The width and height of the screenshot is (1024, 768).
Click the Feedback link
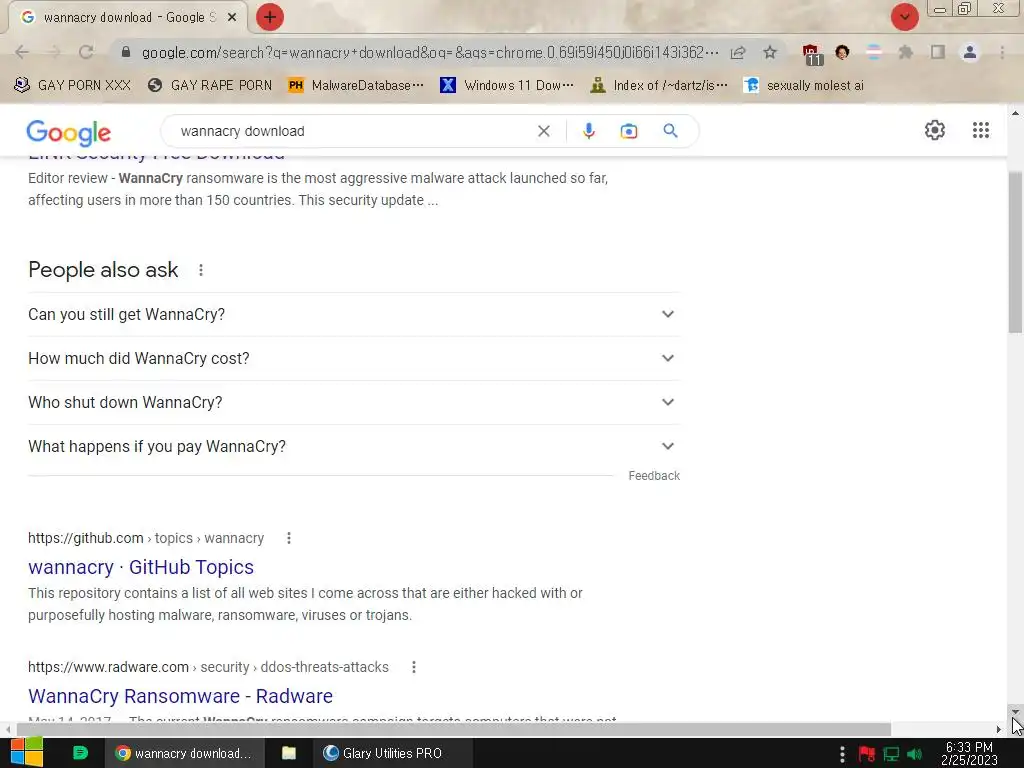pyautogui.click(x=654, y=476)
